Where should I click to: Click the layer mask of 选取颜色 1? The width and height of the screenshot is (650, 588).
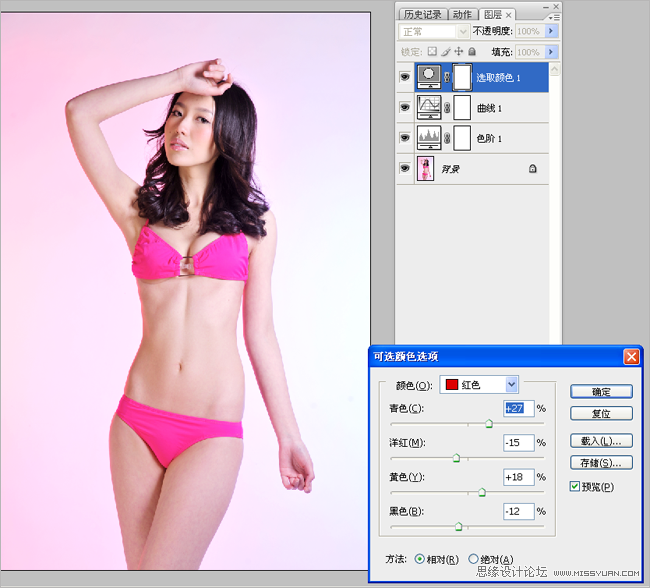click(462, 77)
